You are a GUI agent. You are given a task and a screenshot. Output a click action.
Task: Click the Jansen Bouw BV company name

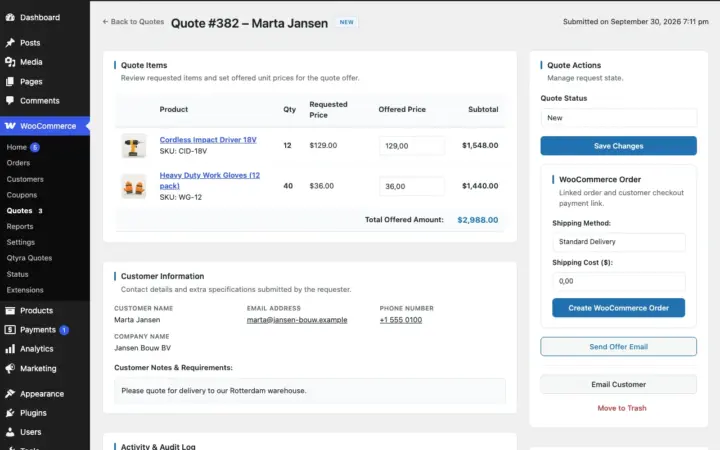[x=142, y=348]
